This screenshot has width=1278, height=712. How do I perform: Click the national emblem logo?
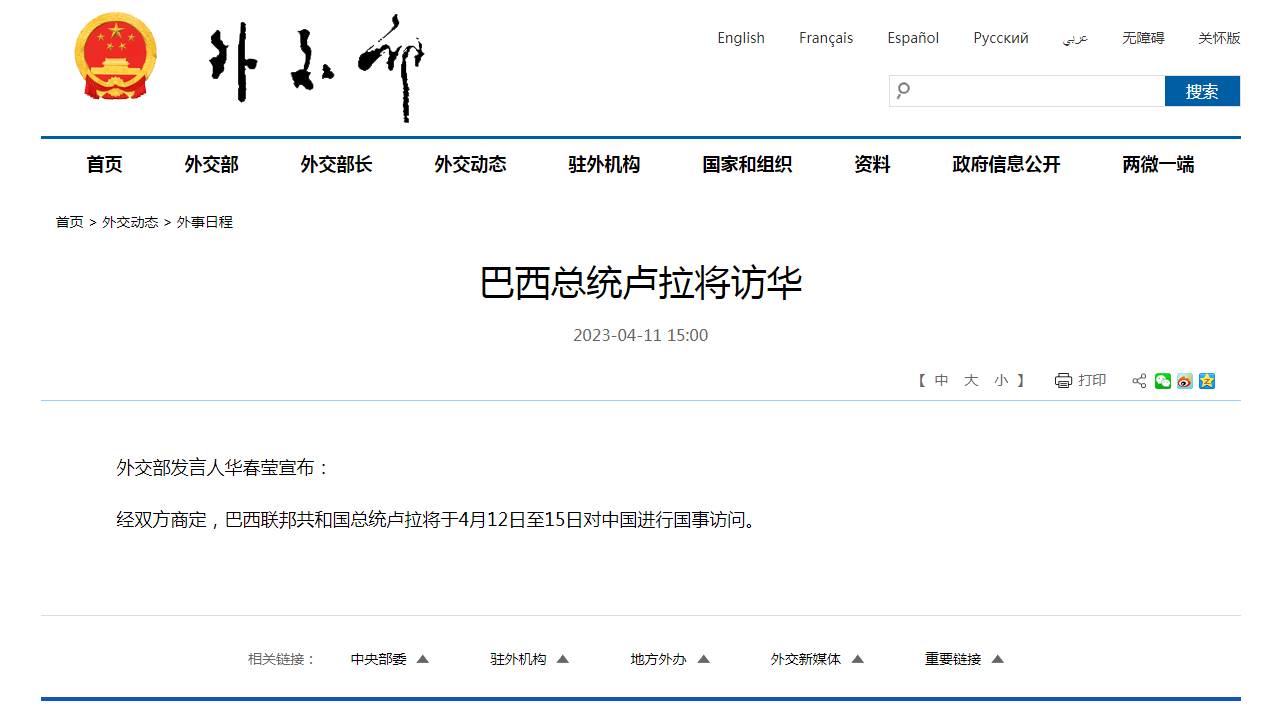click(x=115, y=55)
